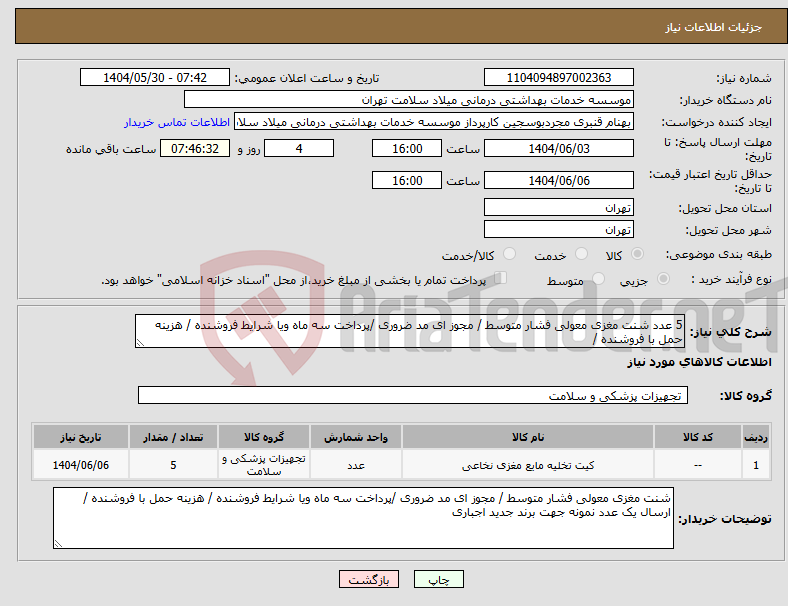
Task: Click the need number field 1104094897002363
Action: click(x=558, y=77)
